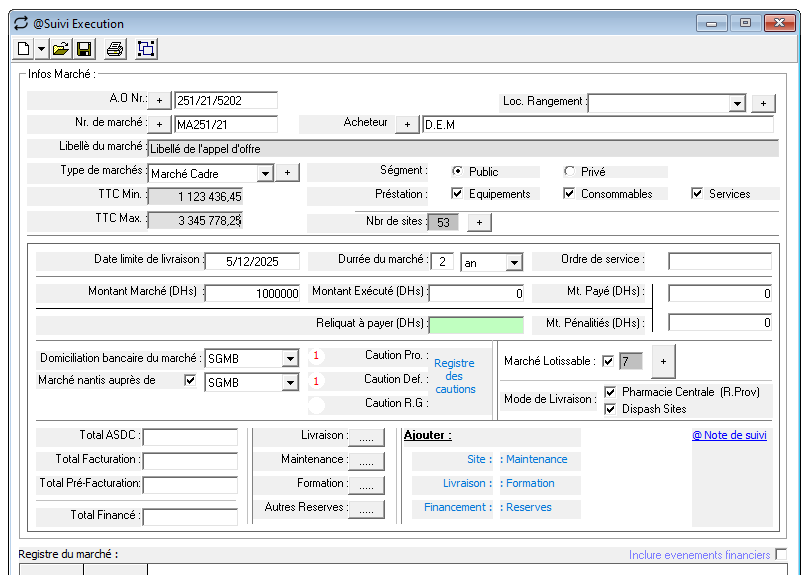Click the New document toolbar icon
Viewport: 809px width, 575px height.
(x=23, y=48)
